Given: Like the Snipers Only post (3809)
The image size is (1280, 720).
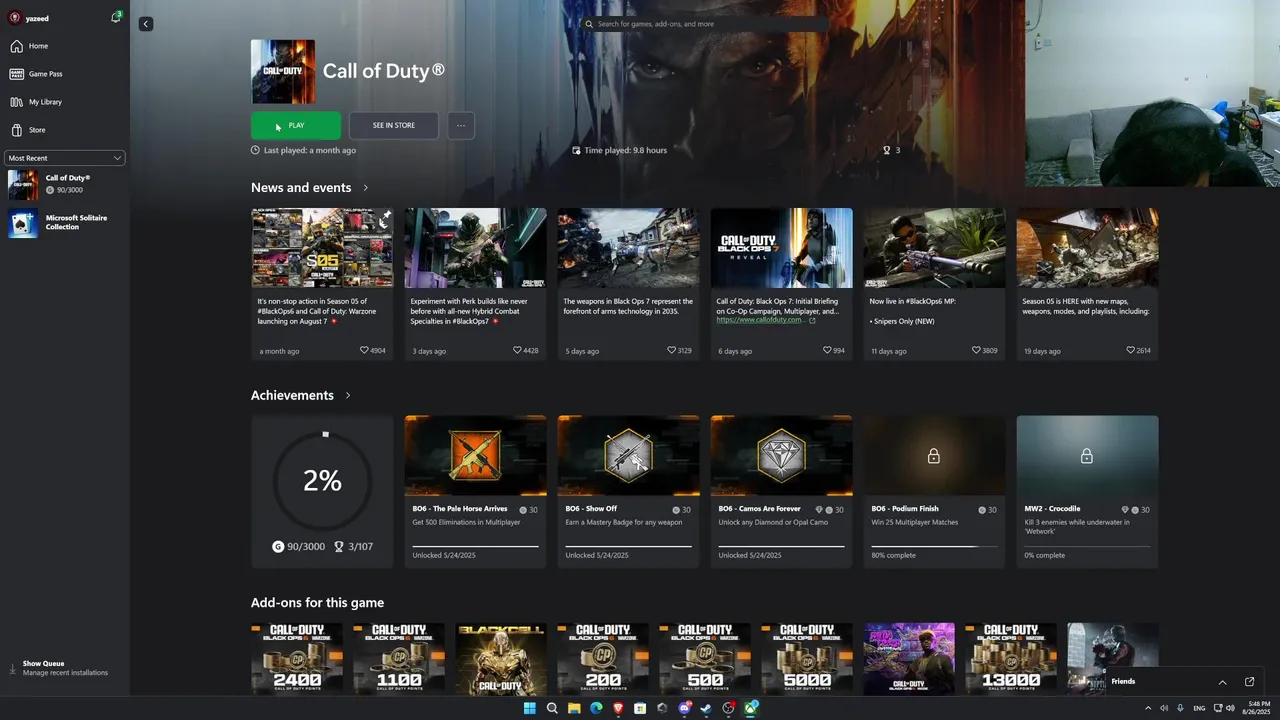Looking at the screenshot, I should click(976, 351).
